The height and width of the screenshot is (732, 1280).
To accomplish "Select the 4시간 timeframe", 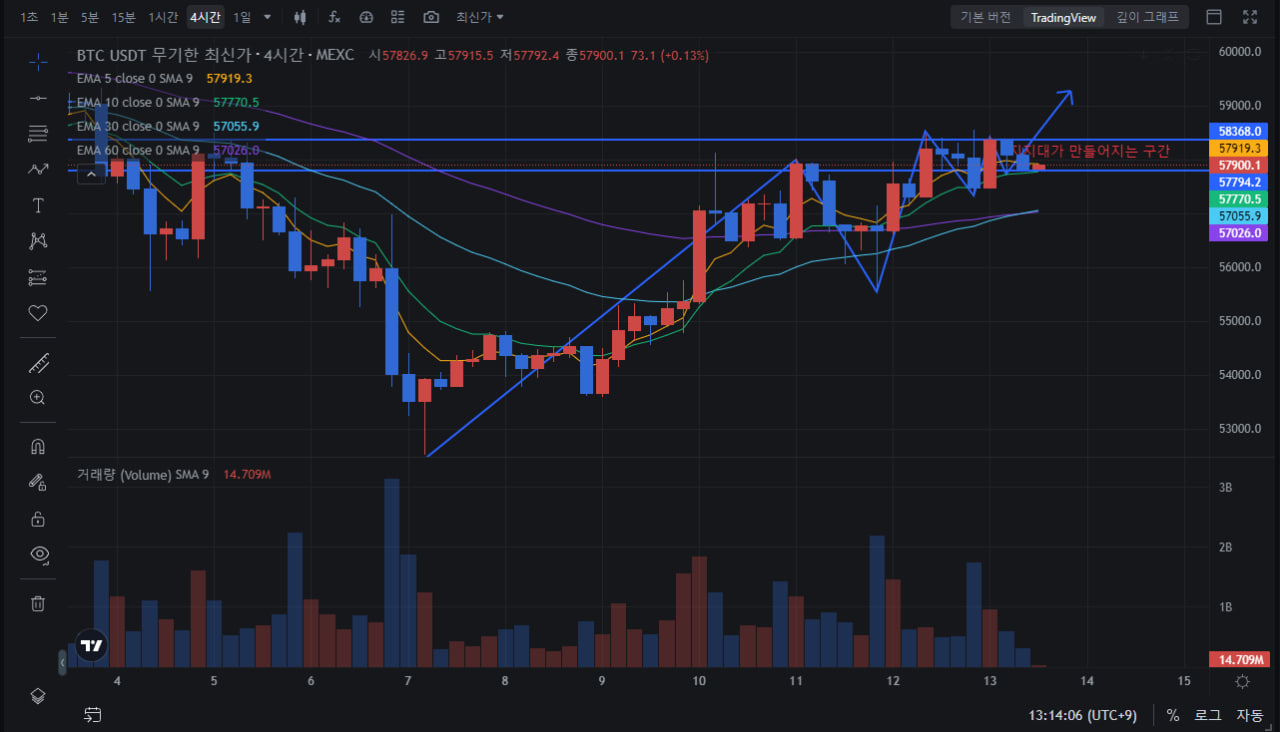I will [x=205, y=17].
